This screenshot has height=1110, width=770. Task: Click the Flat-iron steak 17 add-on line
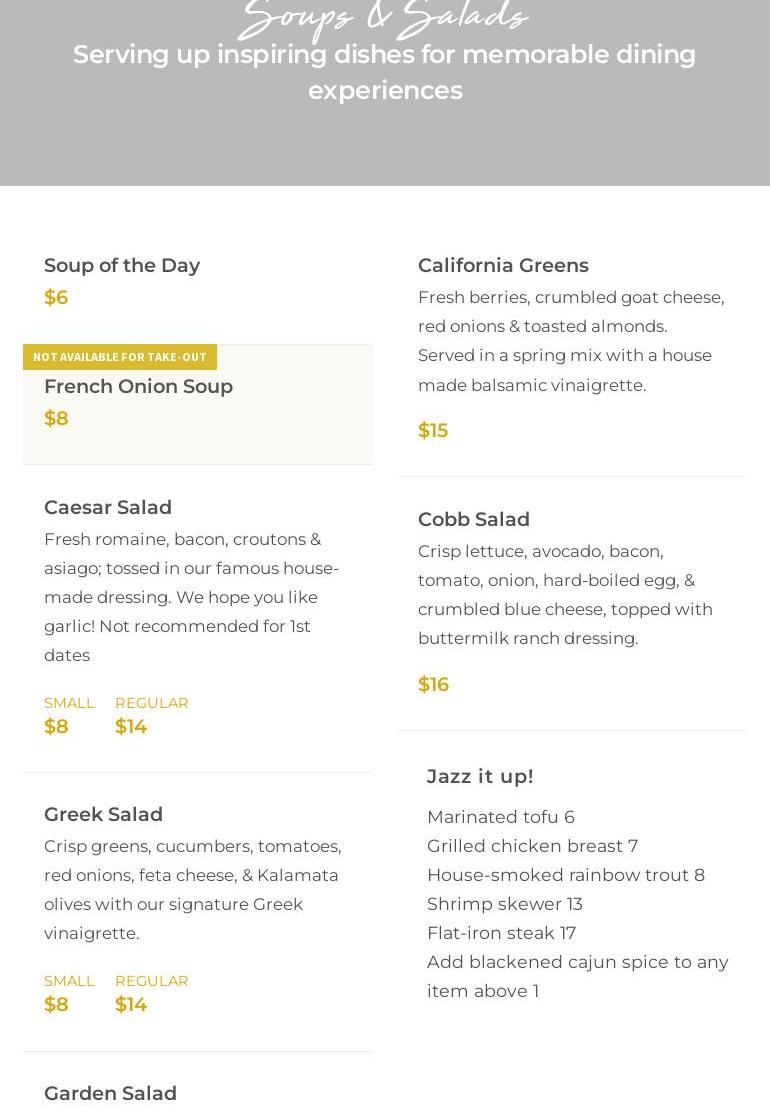(x=501, y=933)
